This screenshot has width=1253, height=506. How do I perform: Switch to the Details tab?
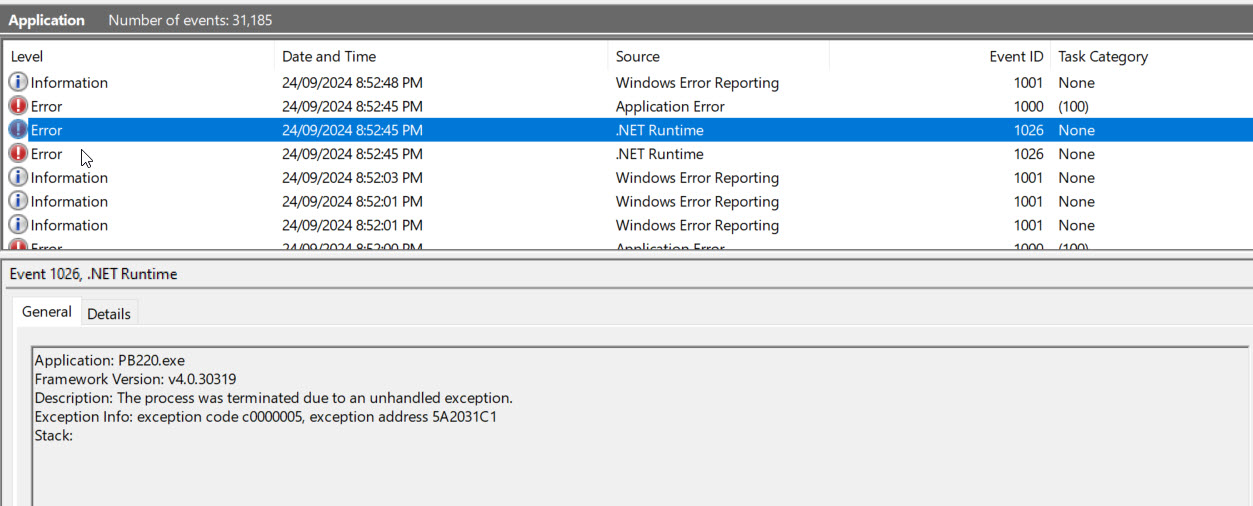109,314
